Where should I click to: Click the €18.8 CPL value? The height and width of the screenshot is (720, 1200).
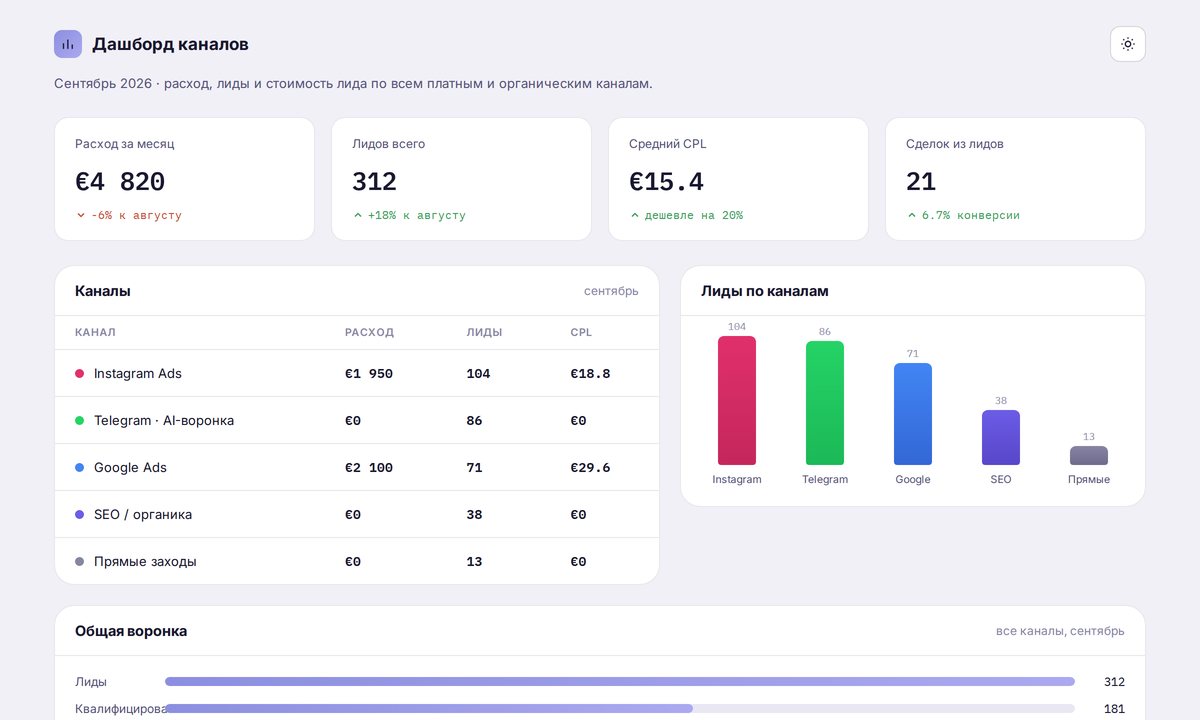tap(590, 373)
